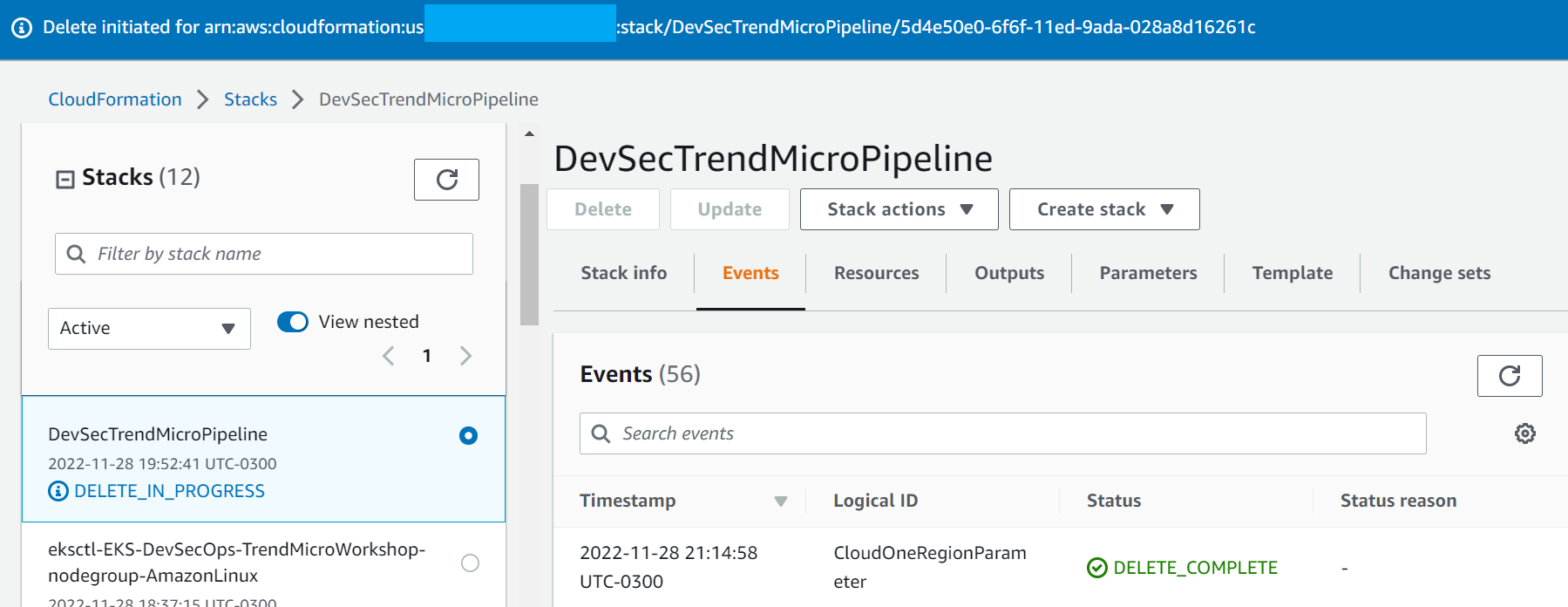Click DELETE_IN_PROGRESS status link
The height and width of the screenshot is (607, 1568).
pos(169,491)
